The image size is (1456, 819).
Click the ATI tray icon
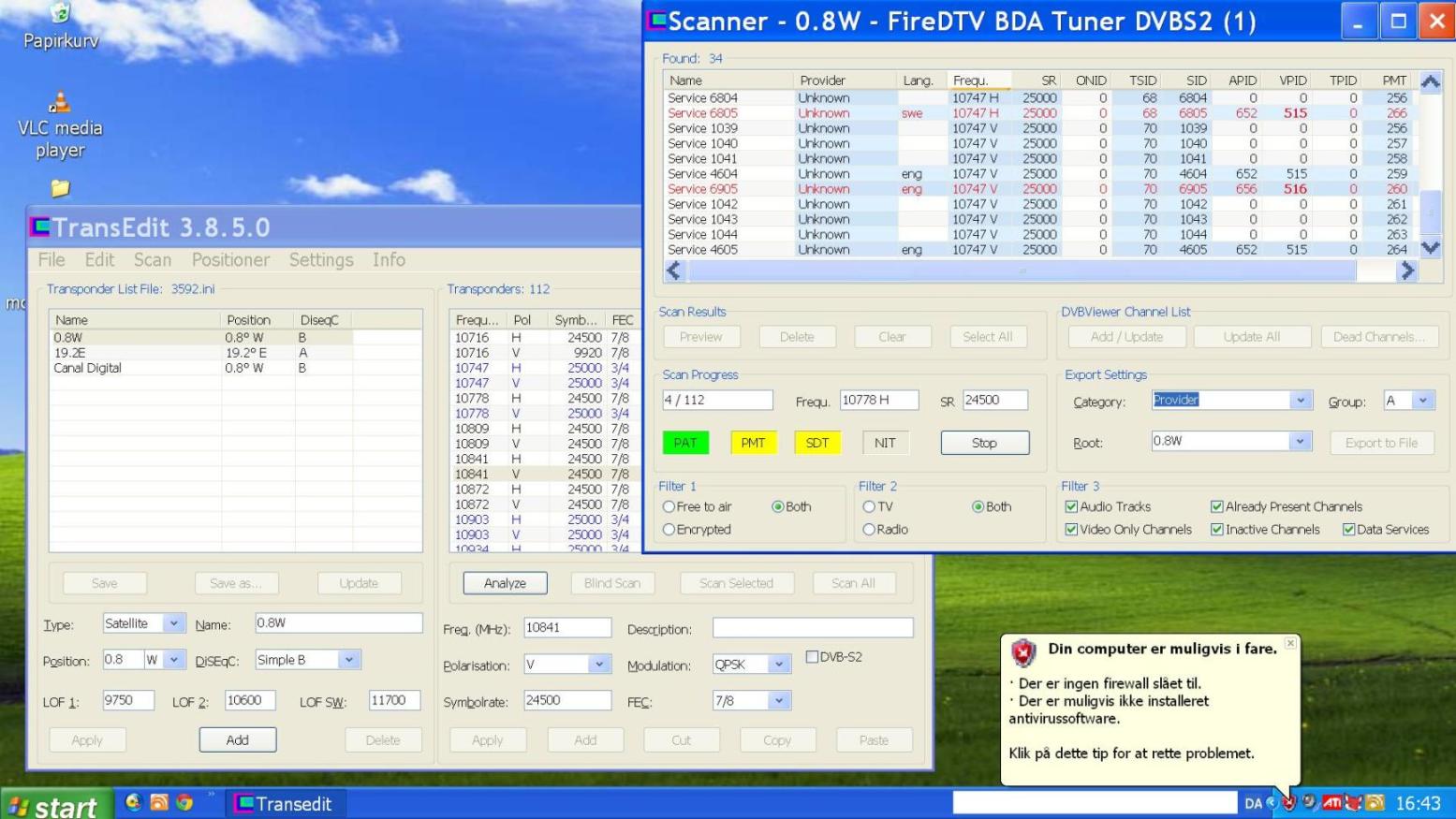1331,802
